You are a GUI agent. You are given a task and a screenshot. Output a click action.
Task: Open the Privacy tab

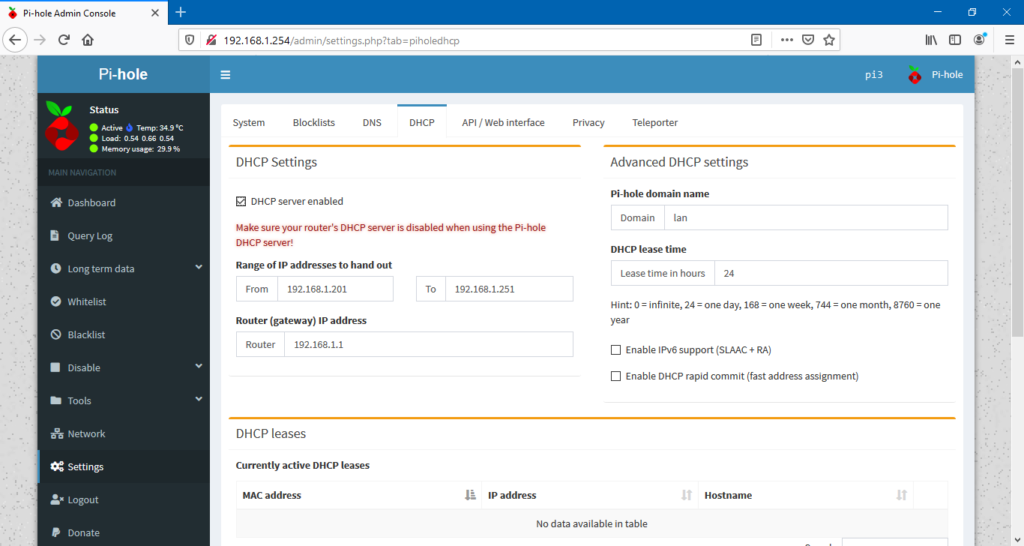click(588, 122)
